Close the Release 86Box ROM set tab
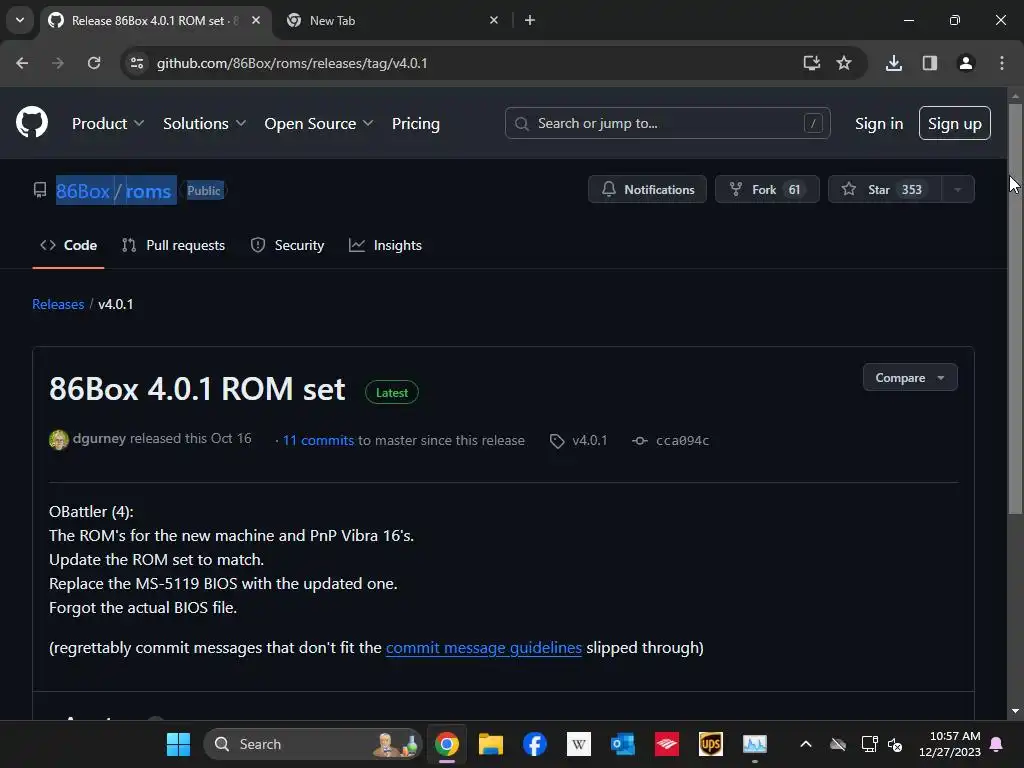Screen dimensions: 1024x768 point(256,20)
